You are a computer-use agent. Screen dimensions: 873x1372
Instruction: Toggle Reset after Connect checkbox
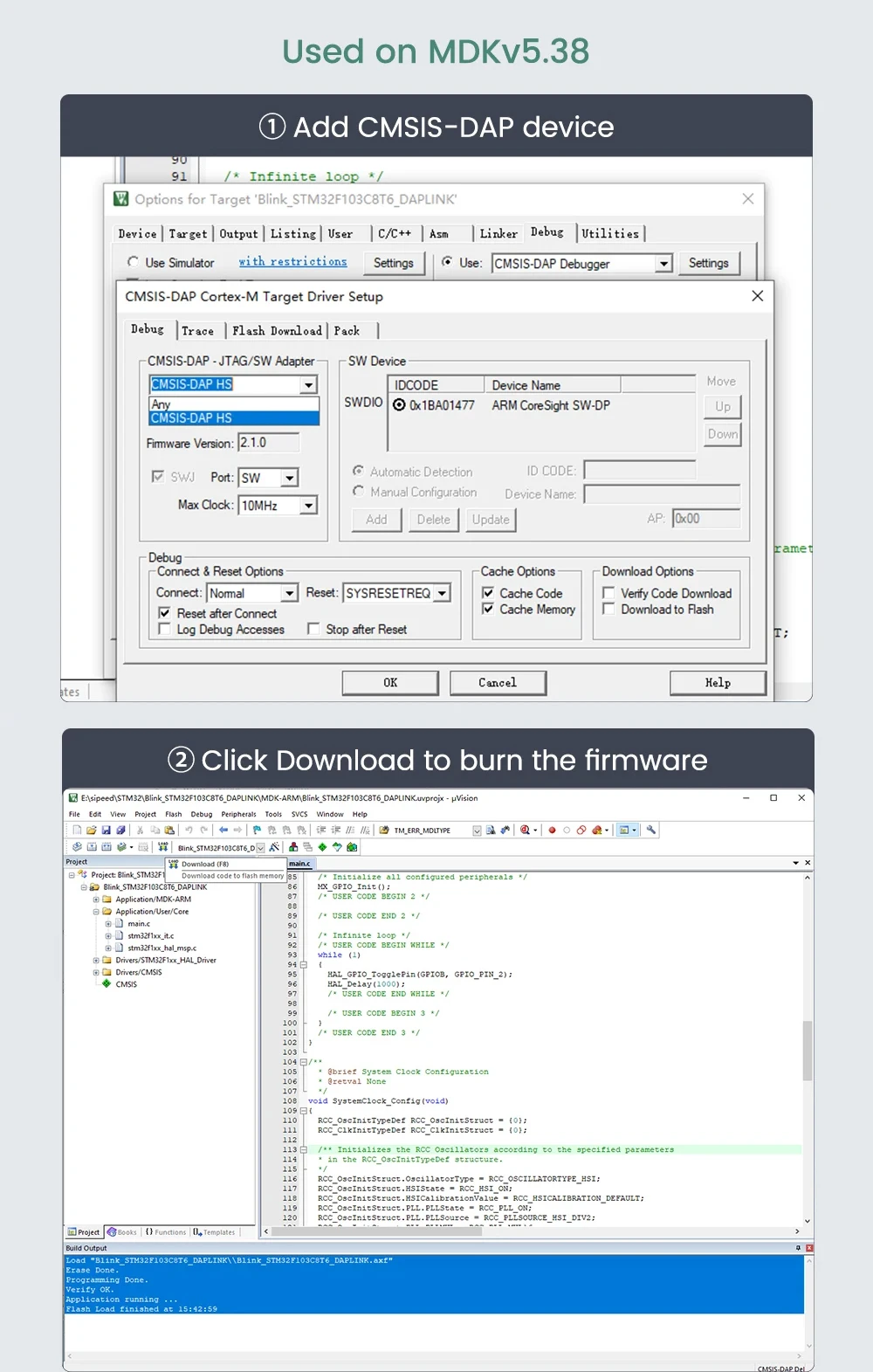[x=164, y=613]
